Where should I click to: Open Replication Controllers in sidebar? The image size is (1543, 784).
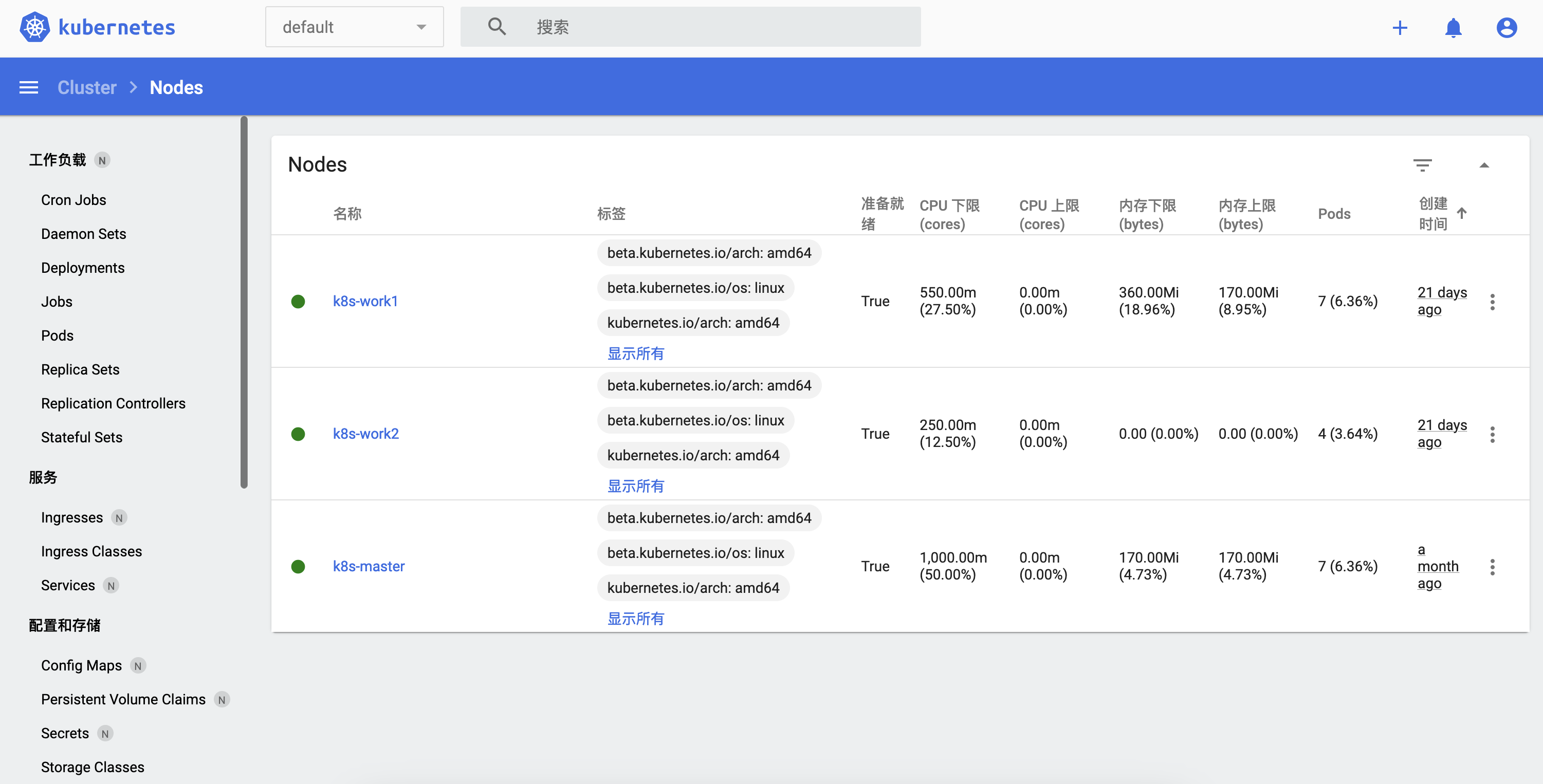tap(113, 404)
